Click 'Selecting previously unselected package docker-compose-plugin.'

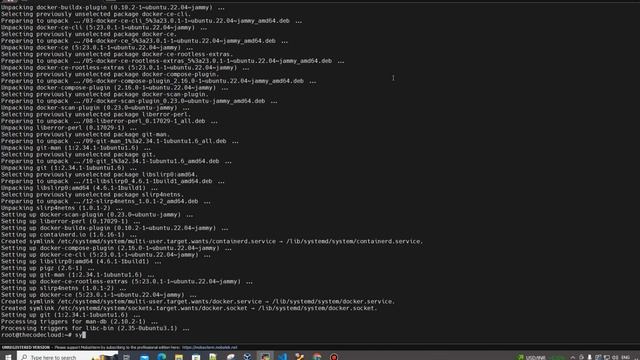click(x=110, y=74)
